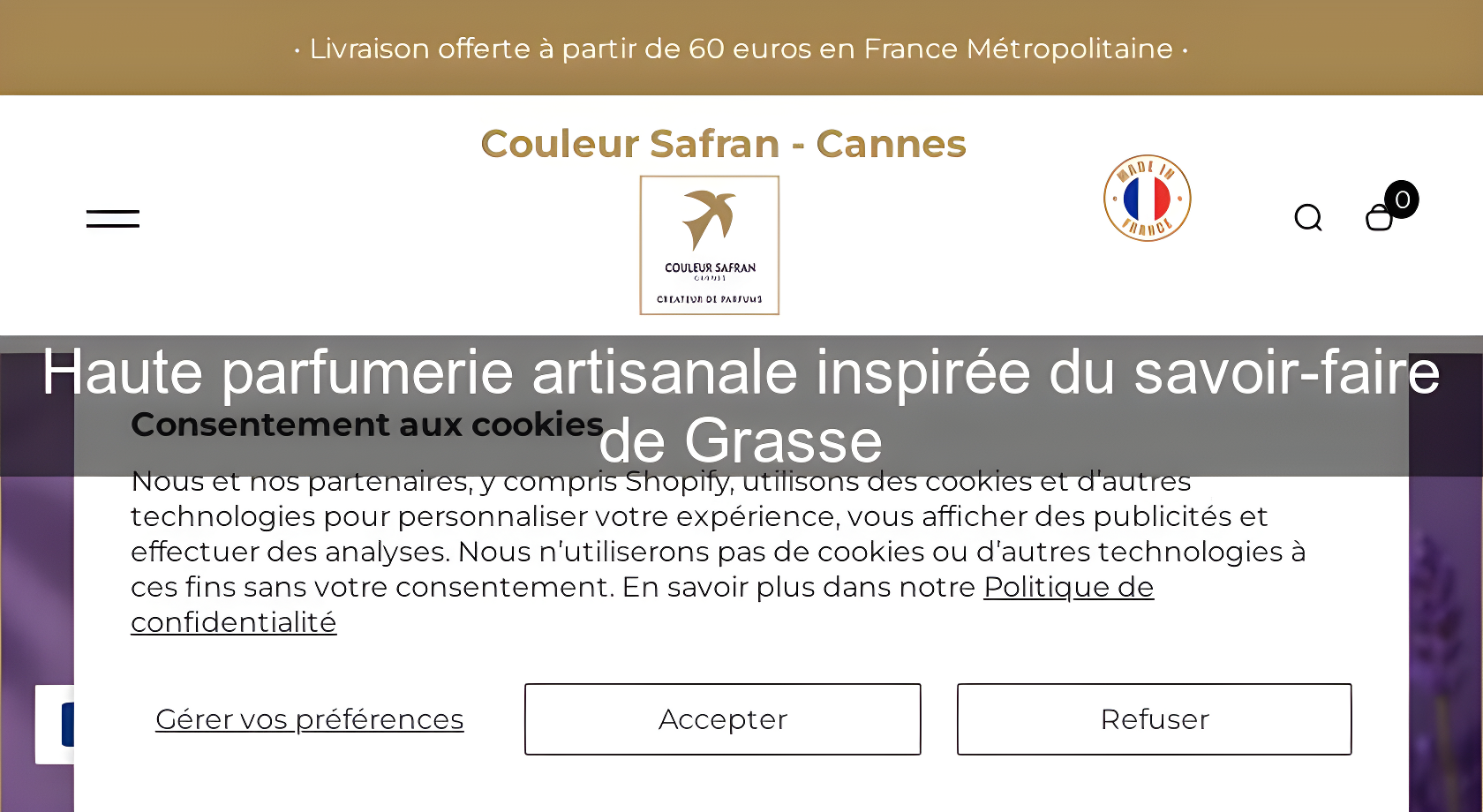Open Gérer vos préférences link
The width and height of the screenshot is (1483, 812).
click(x=309, y=719)
